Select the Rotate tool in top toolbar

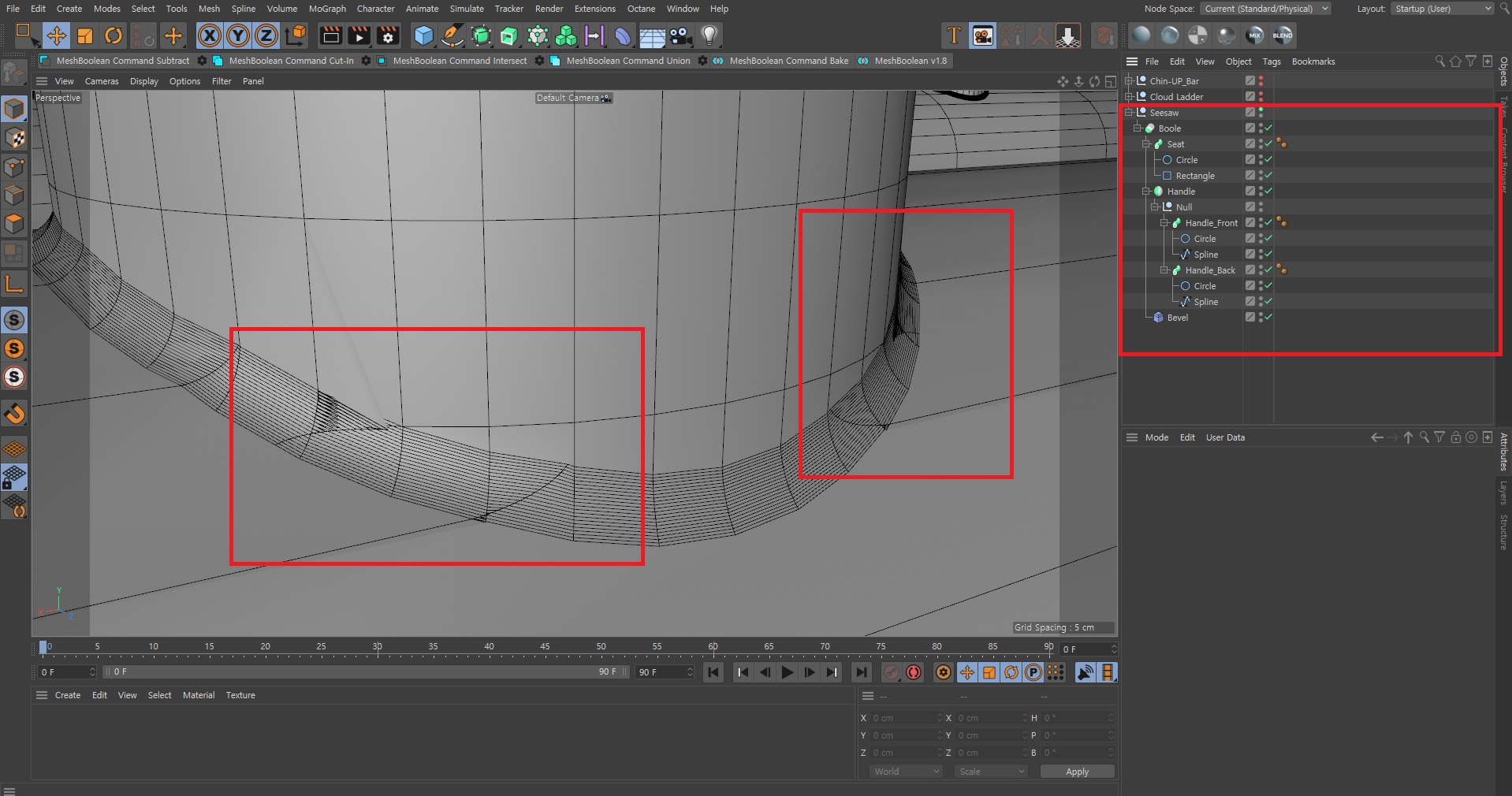pyautogui.click(x=114, y=35)
